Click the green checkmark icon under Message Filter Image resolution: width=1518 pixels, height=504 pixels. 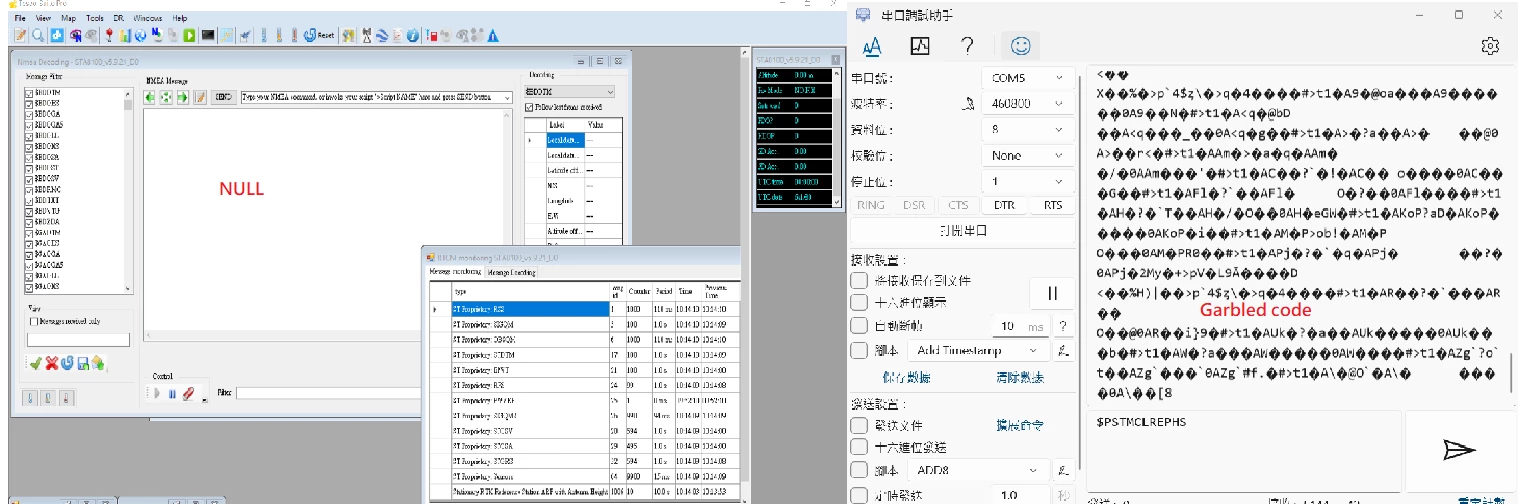click(x=35, y=363)
